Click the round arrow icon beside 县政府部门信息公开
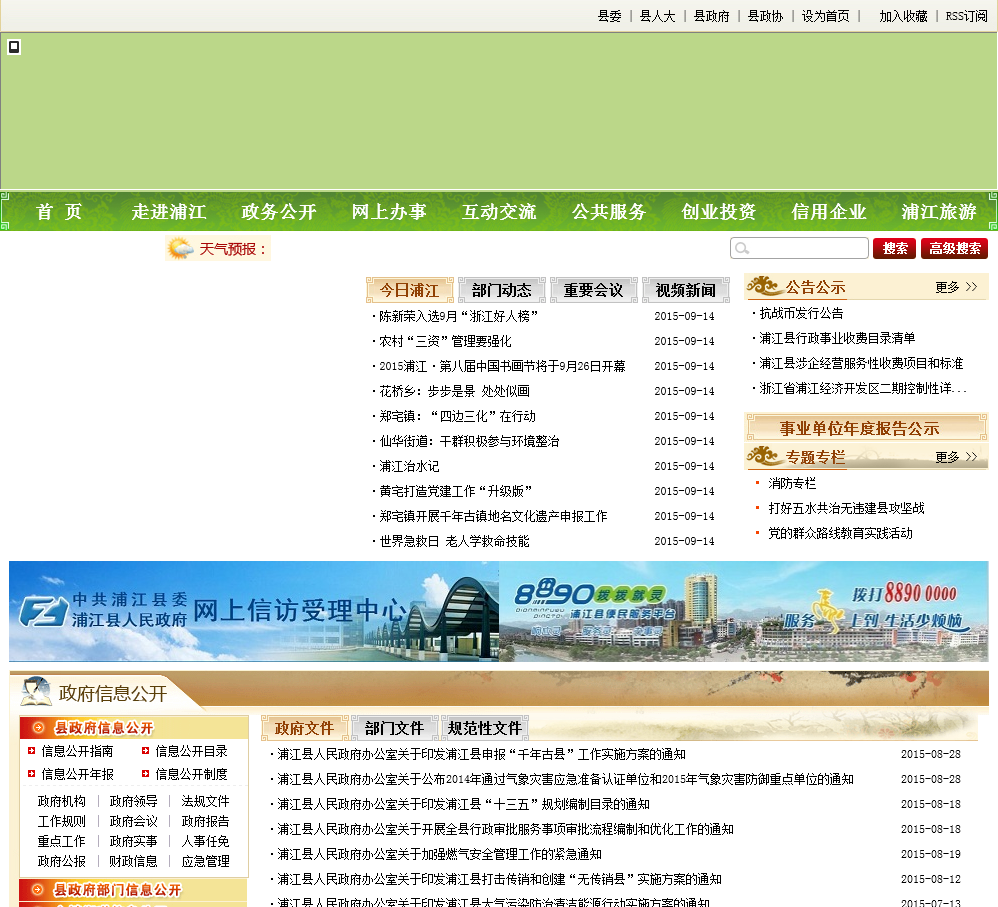The width and height of the screenshot is (998, 907). 38,889
